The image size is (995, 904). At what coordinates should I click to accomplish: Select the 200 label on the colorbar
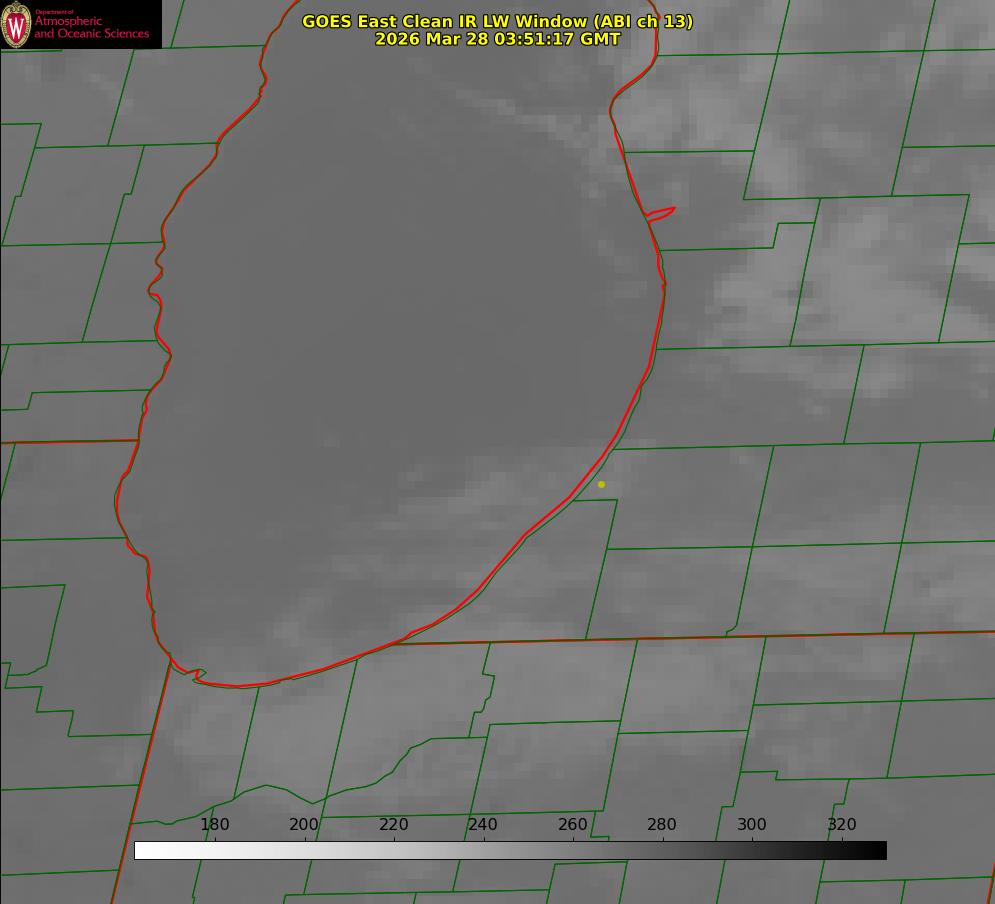click(304, 825)
